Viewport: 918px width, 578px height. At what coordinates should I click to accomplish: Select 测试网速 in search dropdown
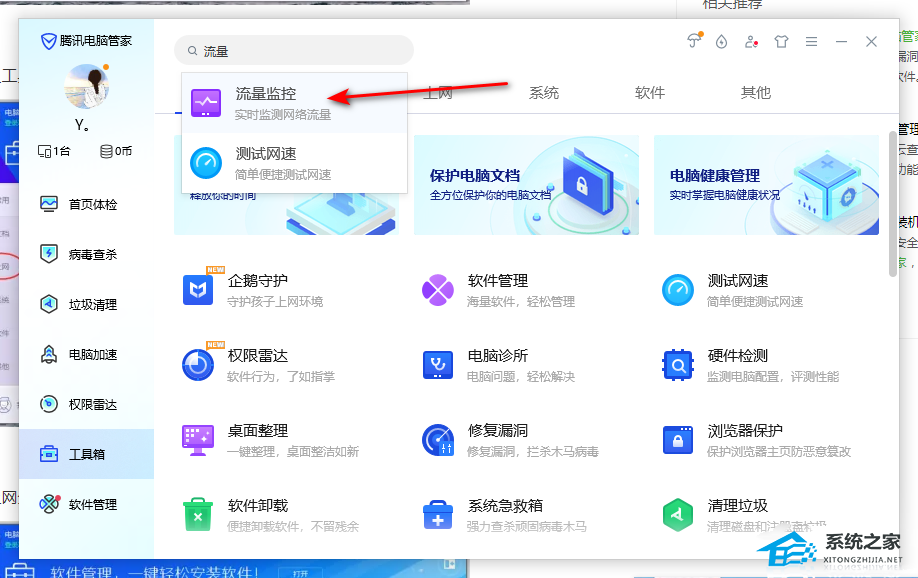coord(294,163)
